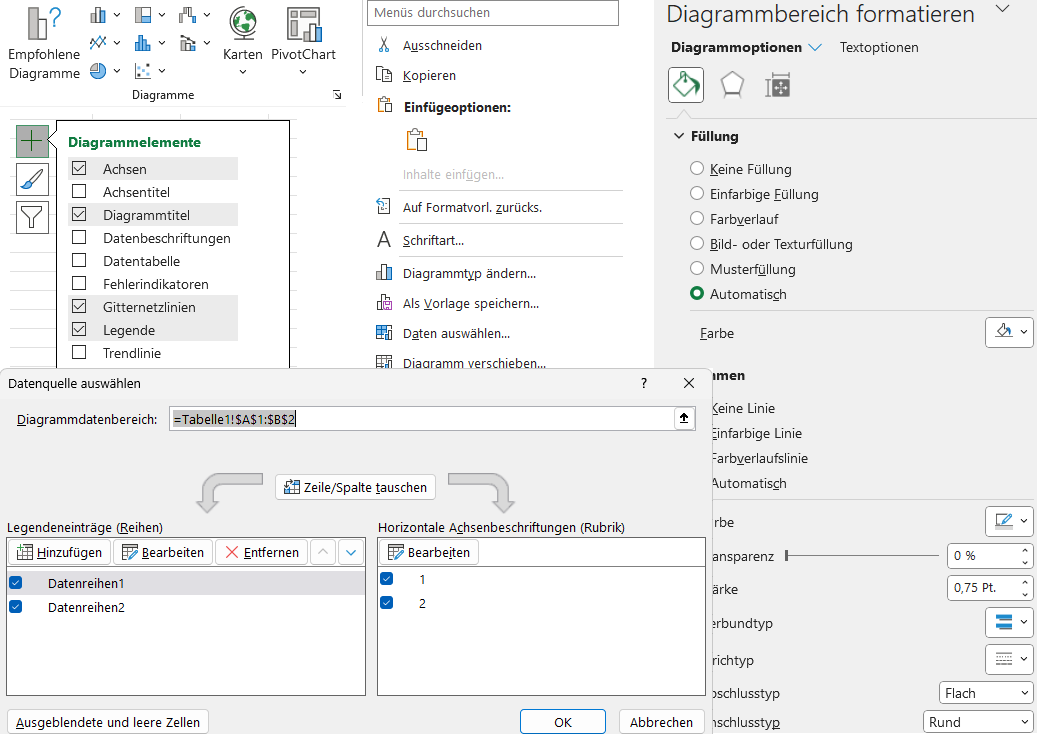Choose Schriftart... menu entry
This screenshot has height=734, width=1037.
point(433,240)
